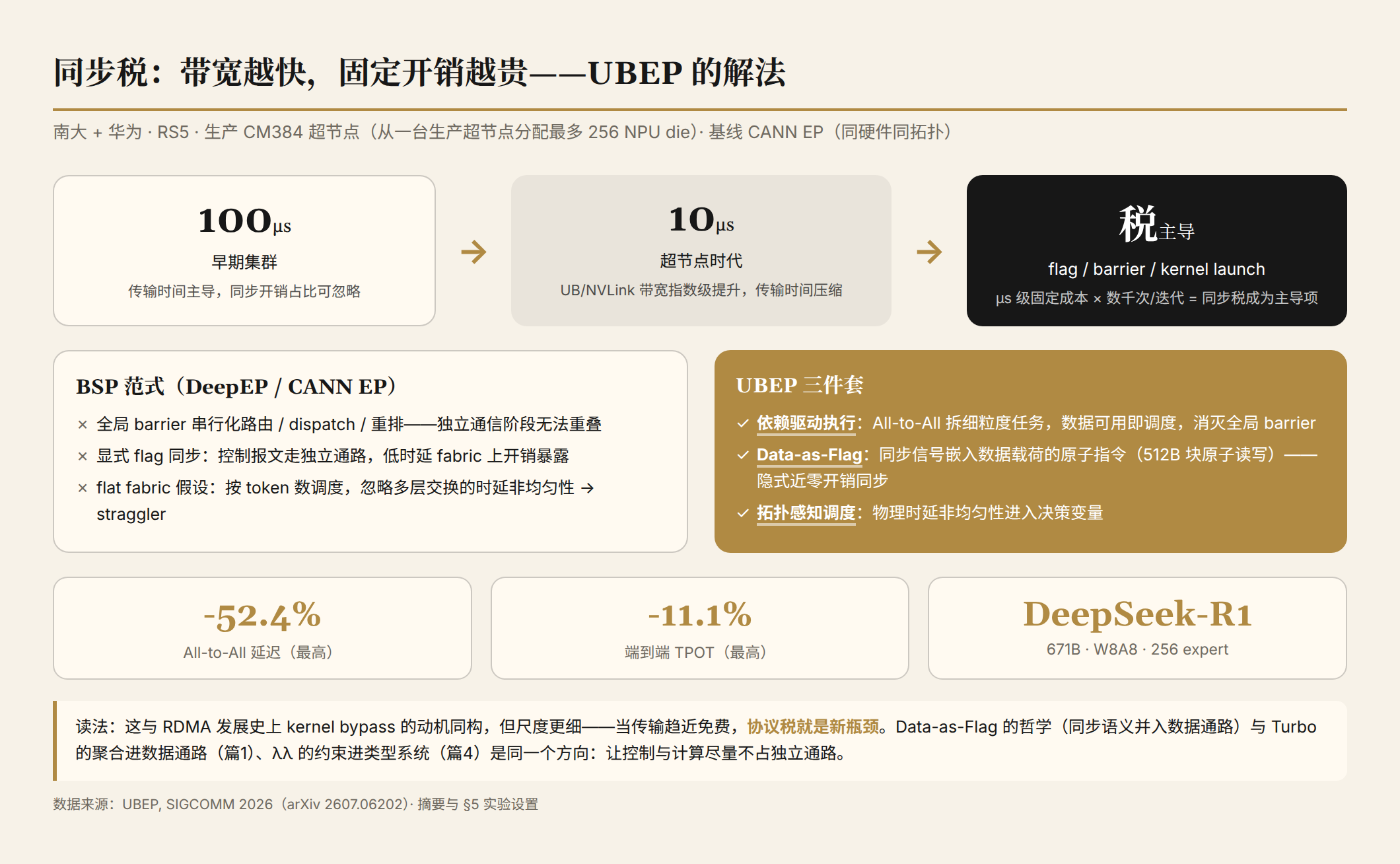
Task: Click the word 'straggler'
Action: (x=131, y=515)
